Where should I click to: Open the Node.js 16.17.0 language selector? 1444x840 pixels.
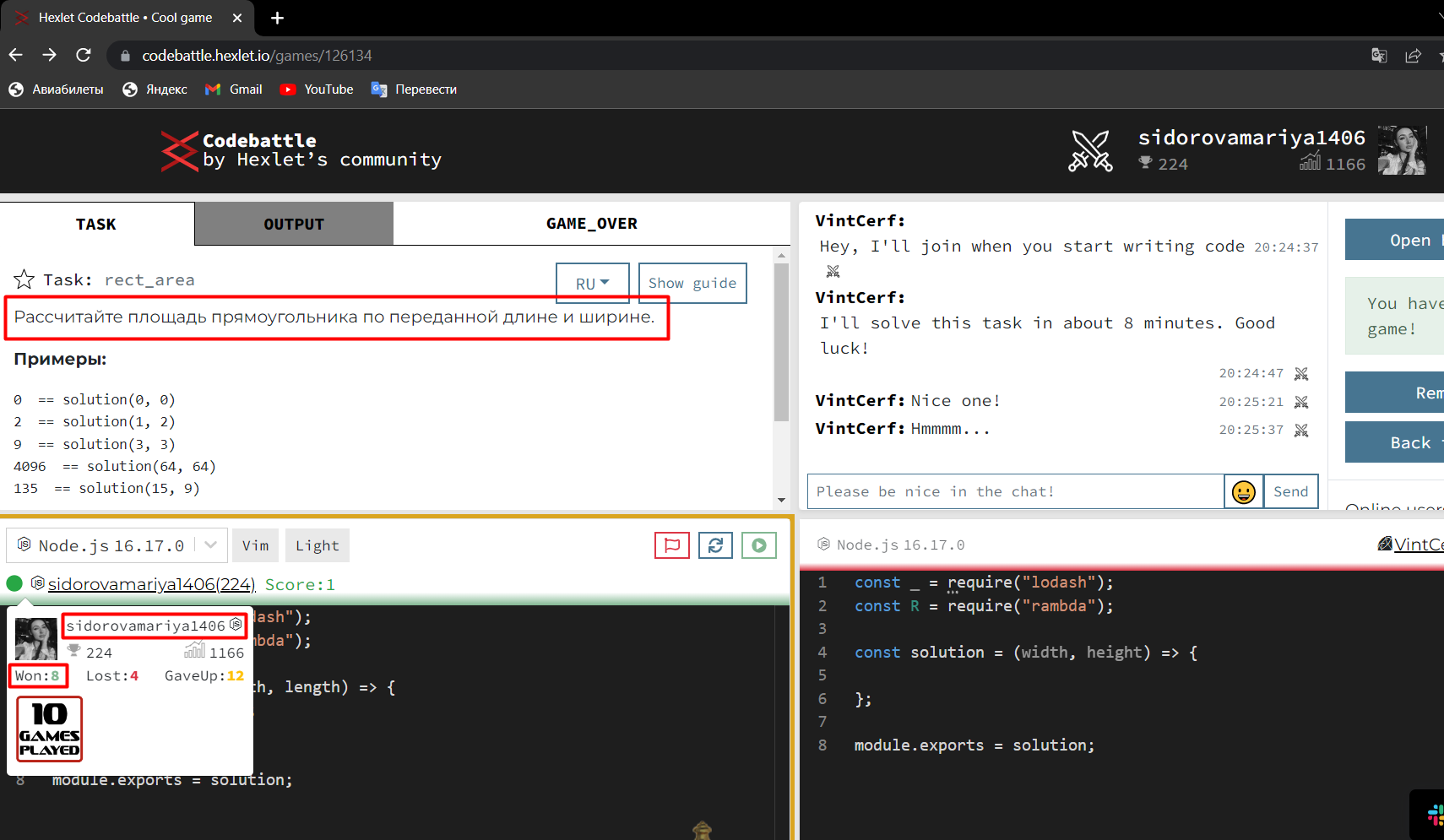(116, 545)
